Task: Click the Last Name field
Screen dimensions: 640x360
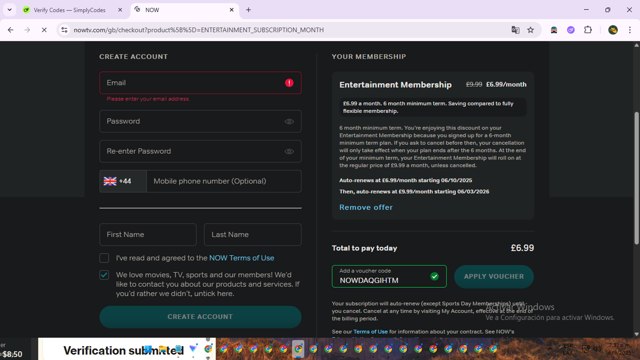Action: coord(253,235)
